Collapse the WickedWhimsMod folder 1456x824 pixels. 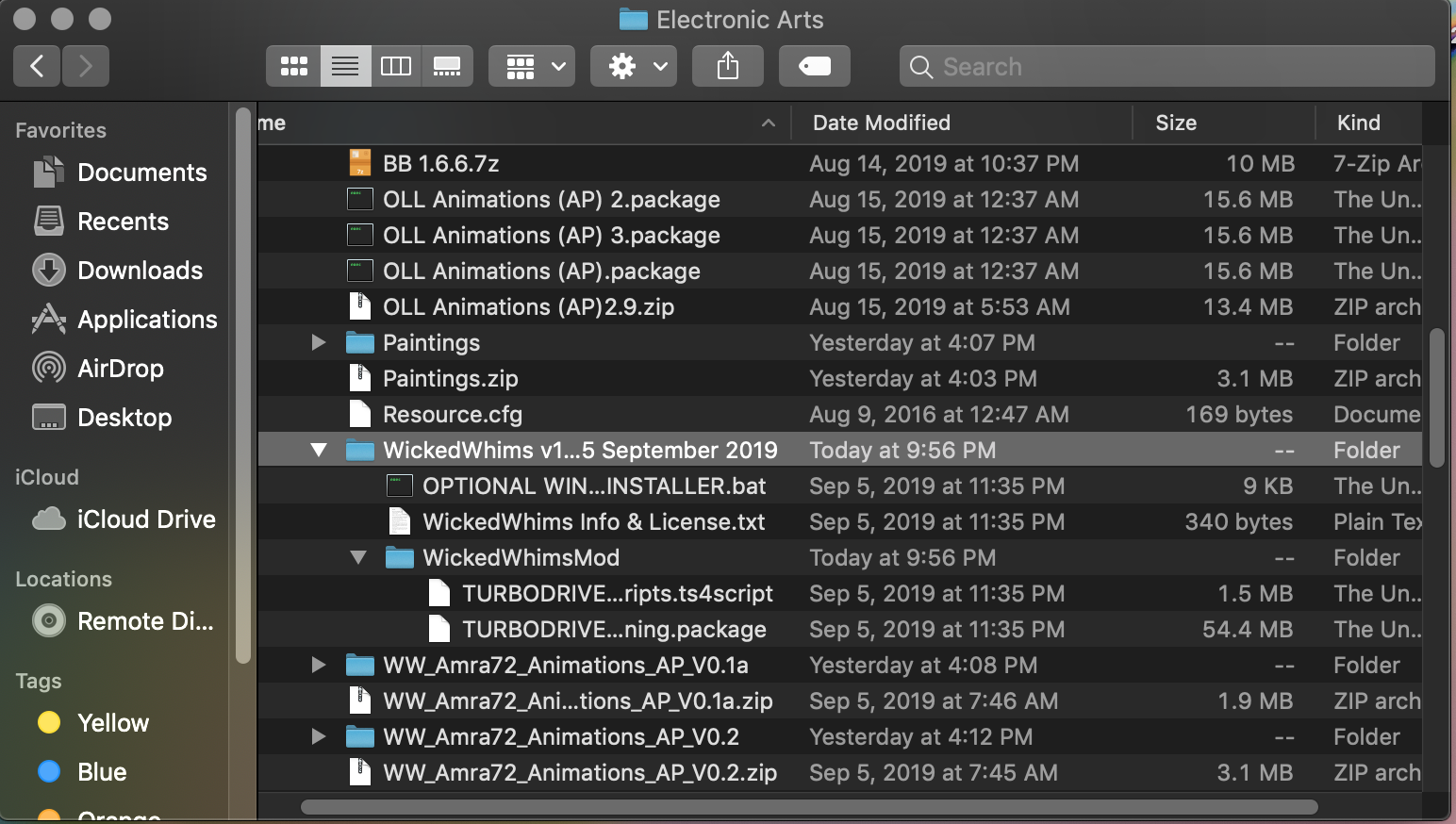(358, 558)
